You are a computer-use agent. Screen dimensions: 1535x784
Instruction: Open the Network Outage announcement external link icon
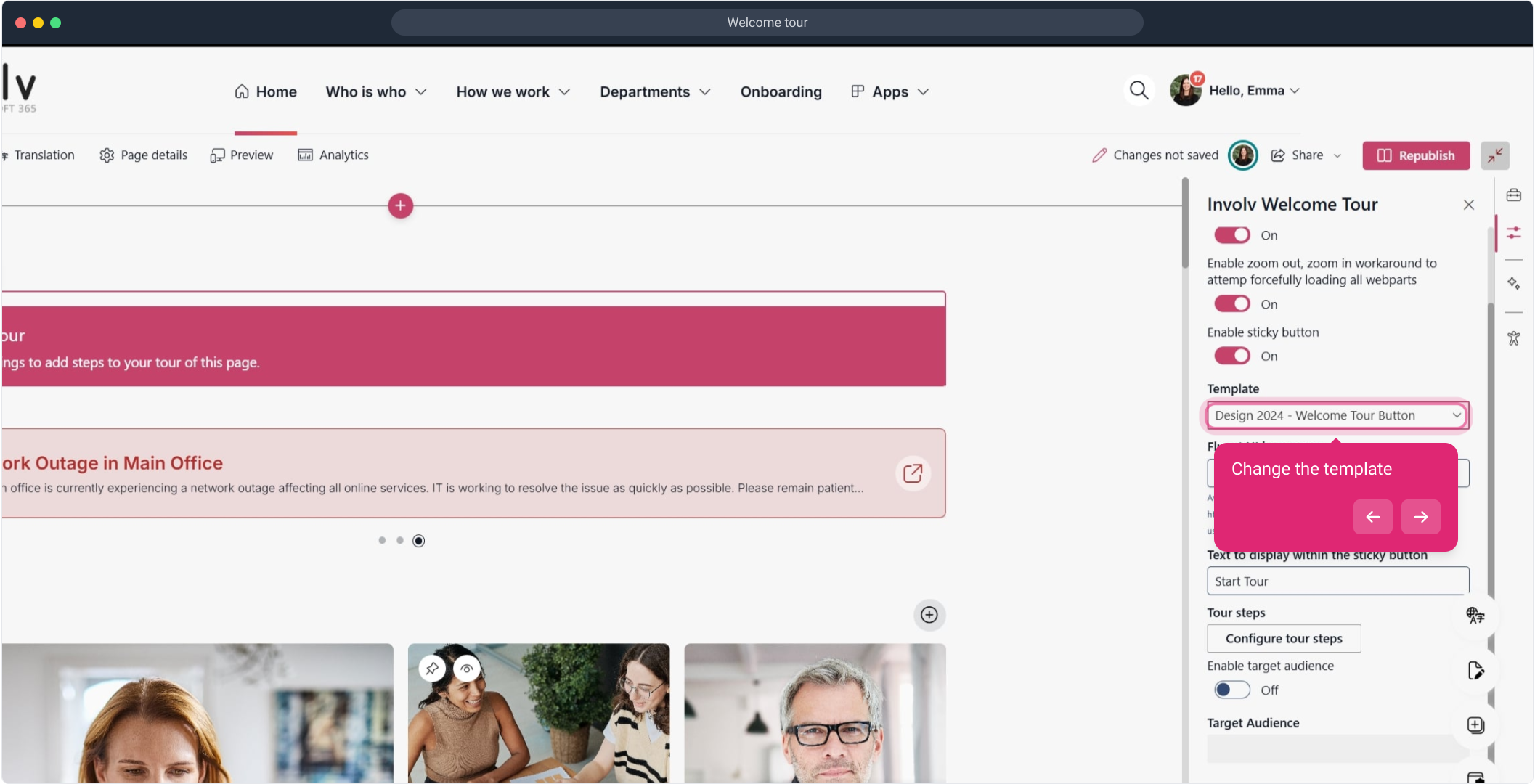(913, 473)
